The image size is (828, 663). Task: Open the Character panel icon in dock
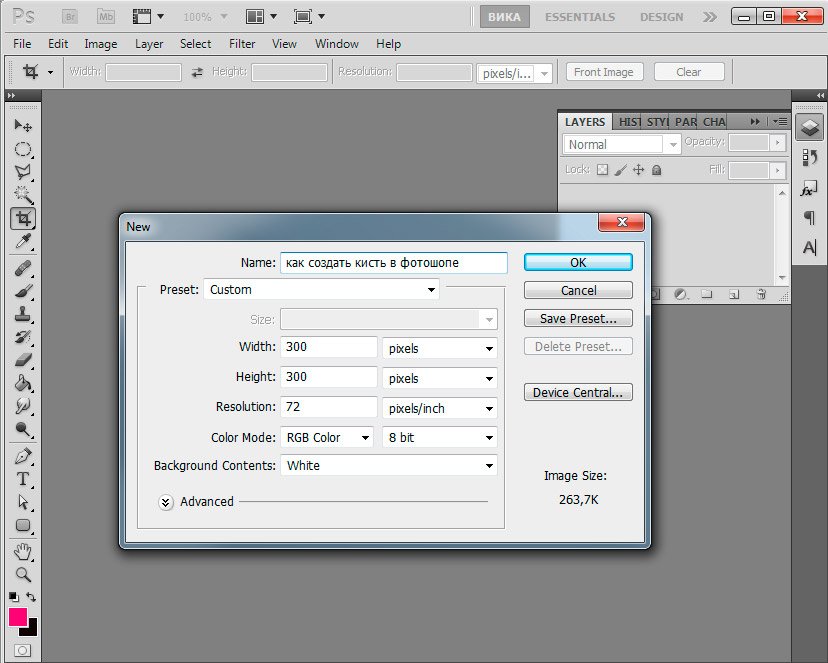coord(810,247)
